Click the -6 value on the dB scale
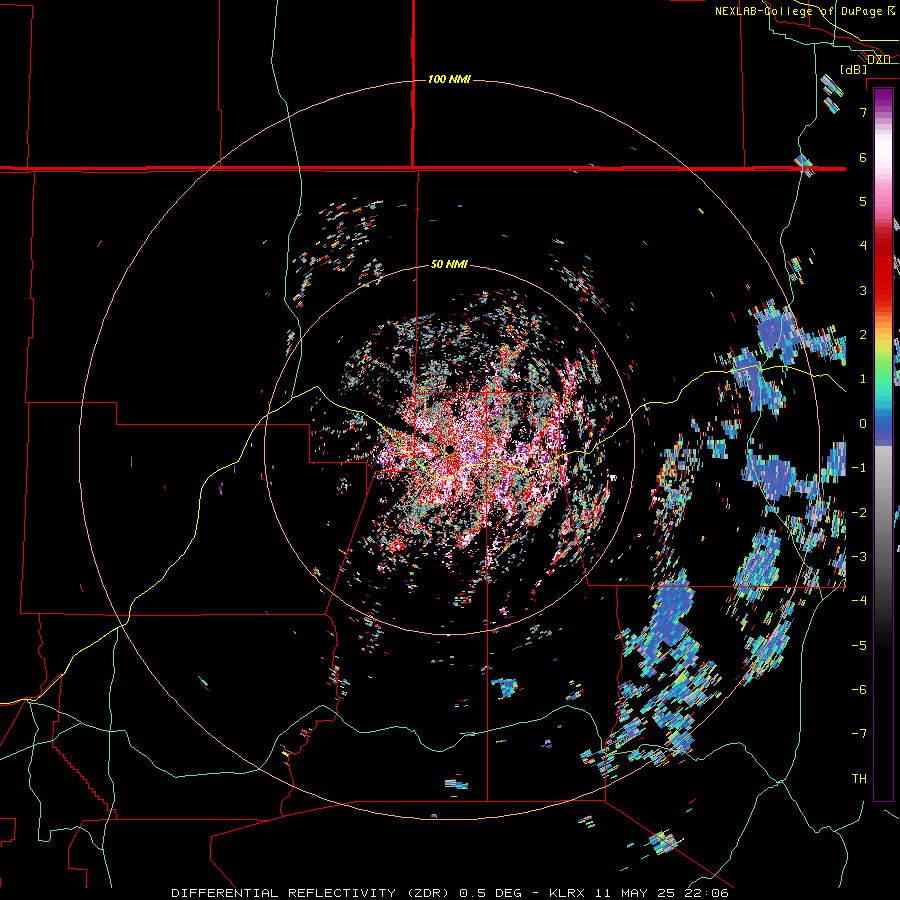The height and width of the screenshot is (900, 900). click(x=859, y=690)
